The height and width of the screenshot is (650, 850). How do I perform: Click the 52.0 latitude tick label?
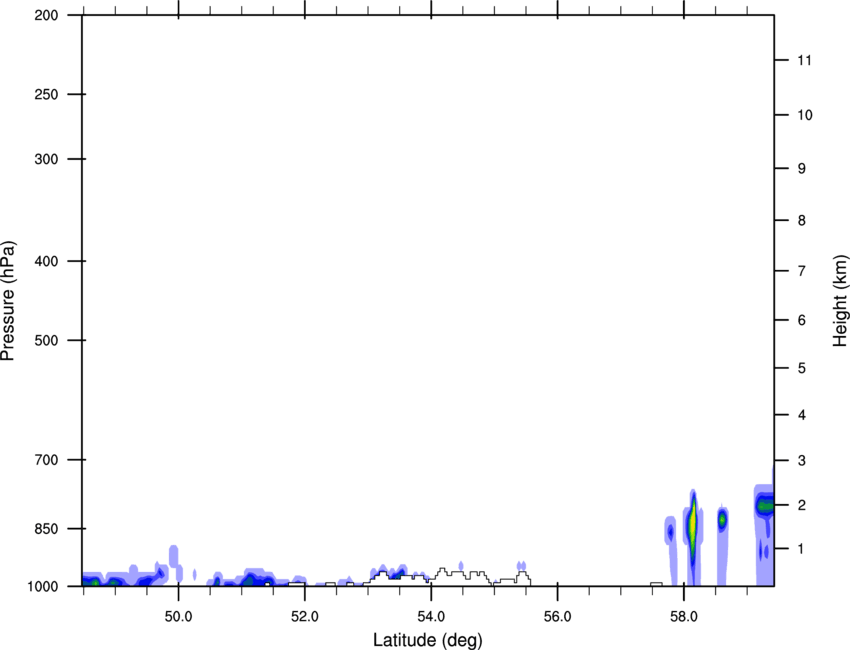[x=305, y=617]
